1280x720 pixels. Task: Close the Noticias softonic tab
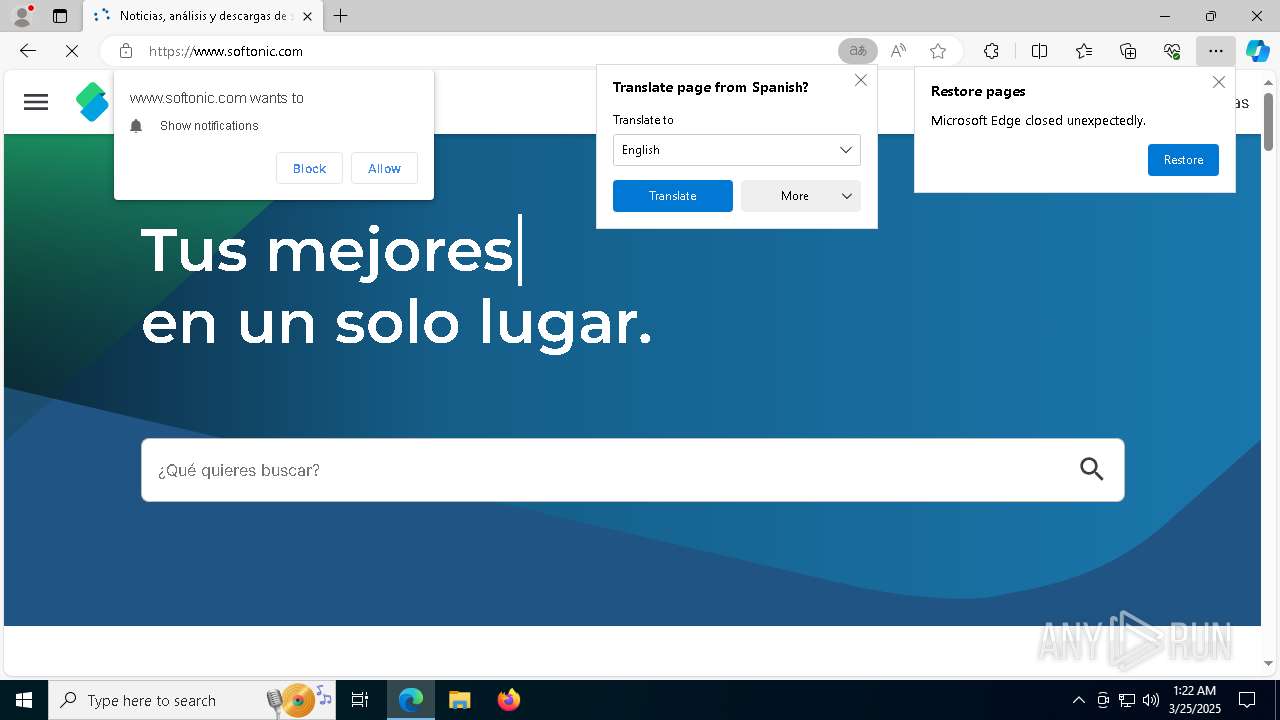307,16
